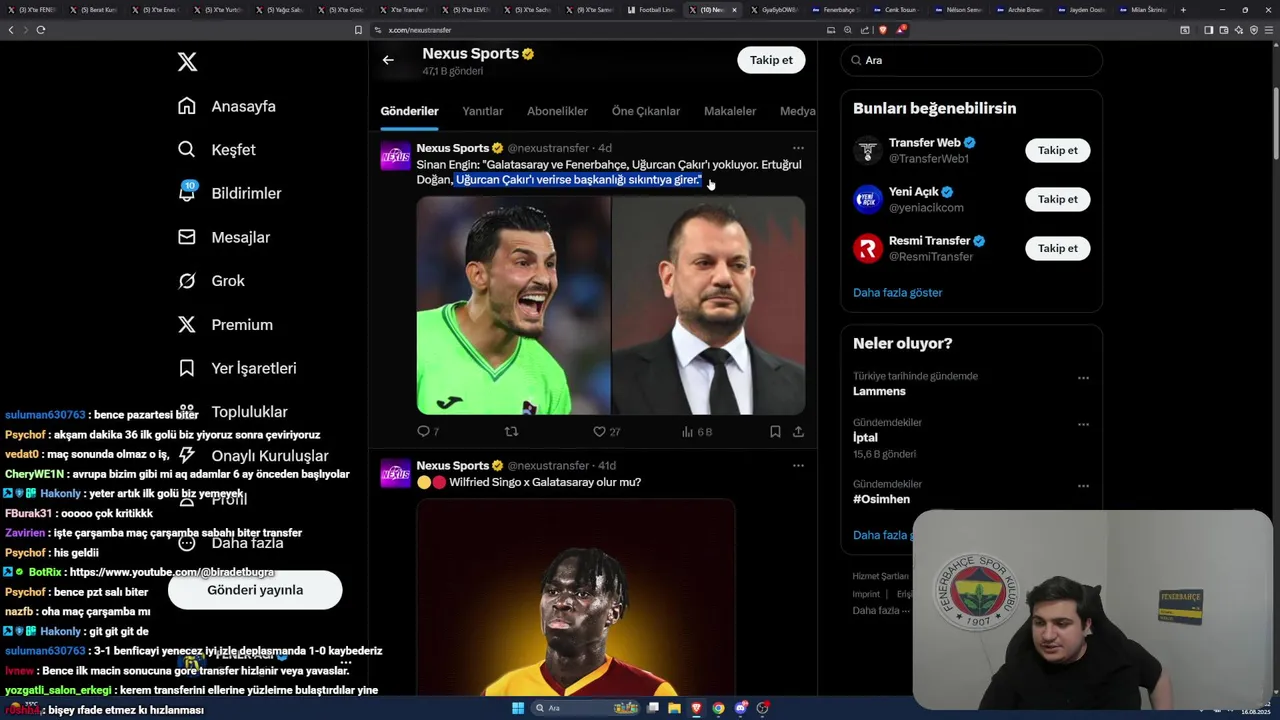
Task: Switch to the Makaleler tab
Action: (x=730, y=111)
